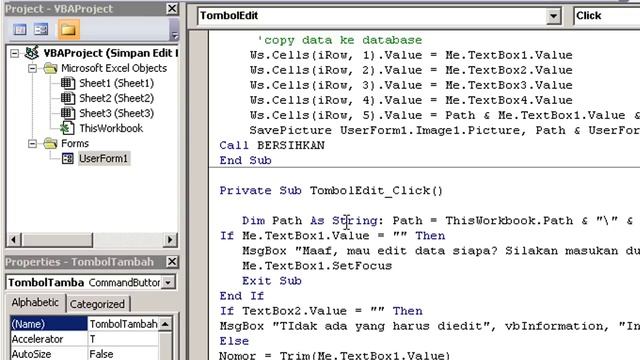Switch to the Categorized tab

tap(97, 304)
